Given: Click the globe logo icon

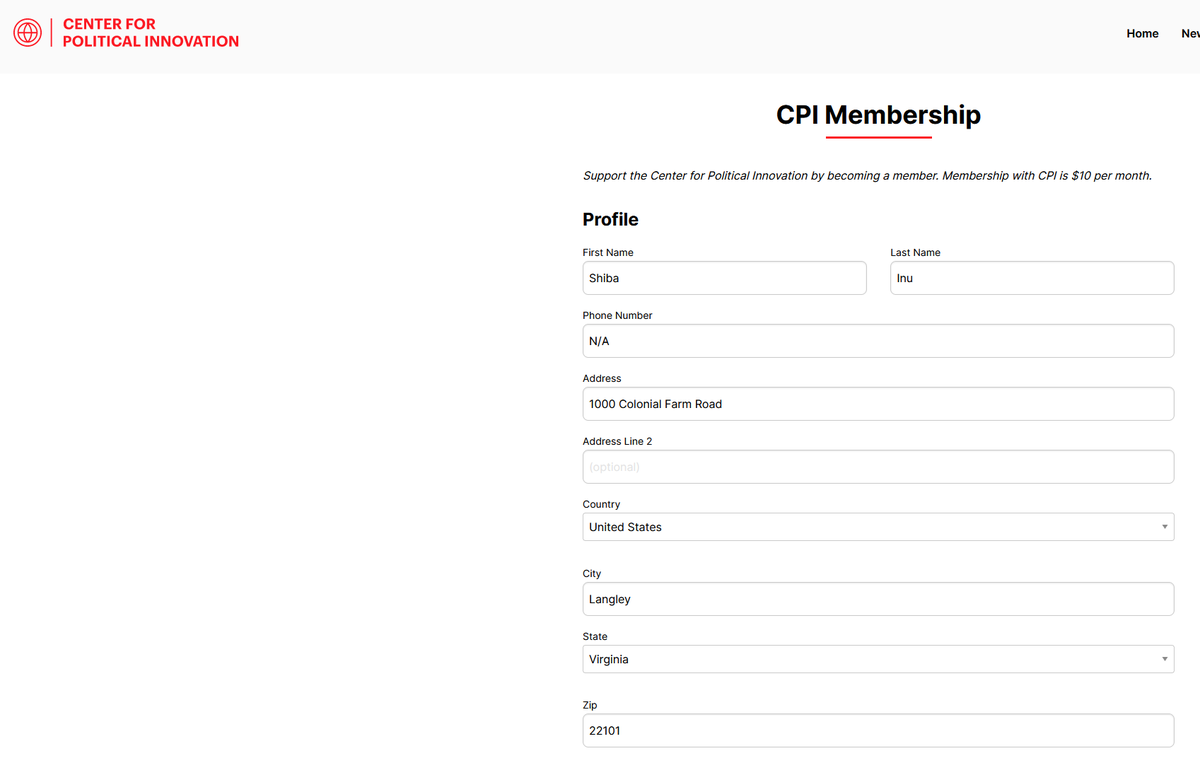Looking at the screenshot, I should (x=27, y=33).
